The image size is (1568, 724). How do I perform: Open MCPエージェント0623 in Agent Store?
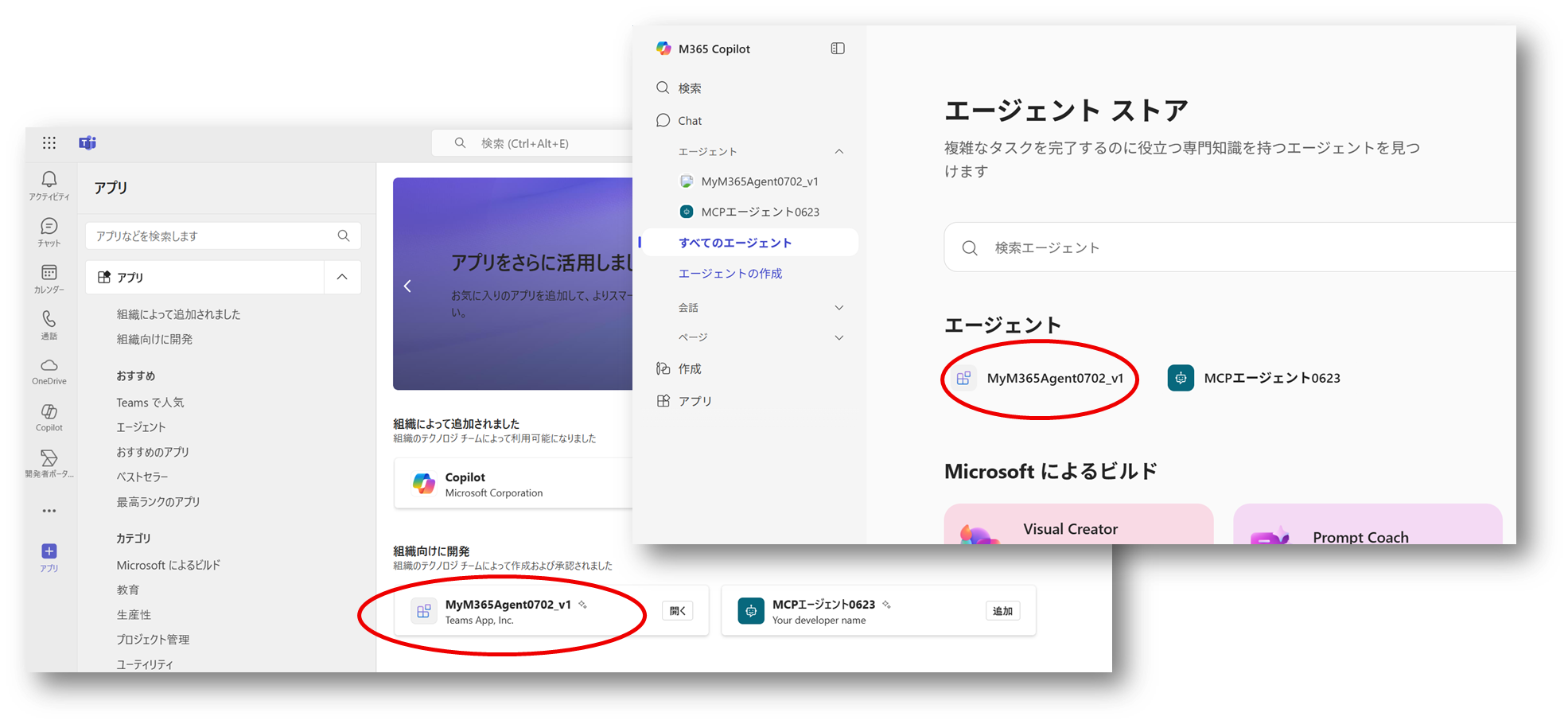[x=1254, y=378]
